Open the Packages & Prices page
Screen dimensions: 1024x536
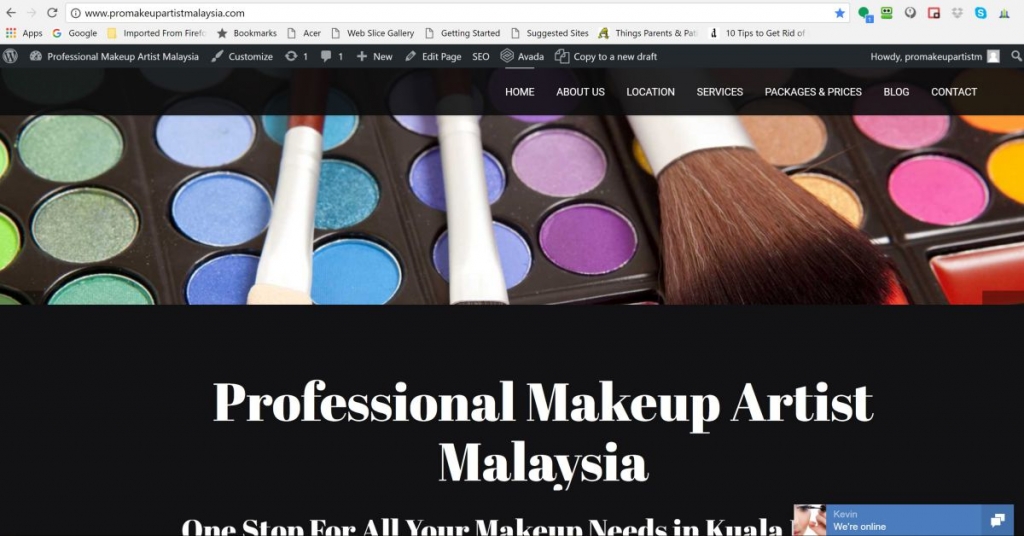pyautogui.click(x=813, y=92)
